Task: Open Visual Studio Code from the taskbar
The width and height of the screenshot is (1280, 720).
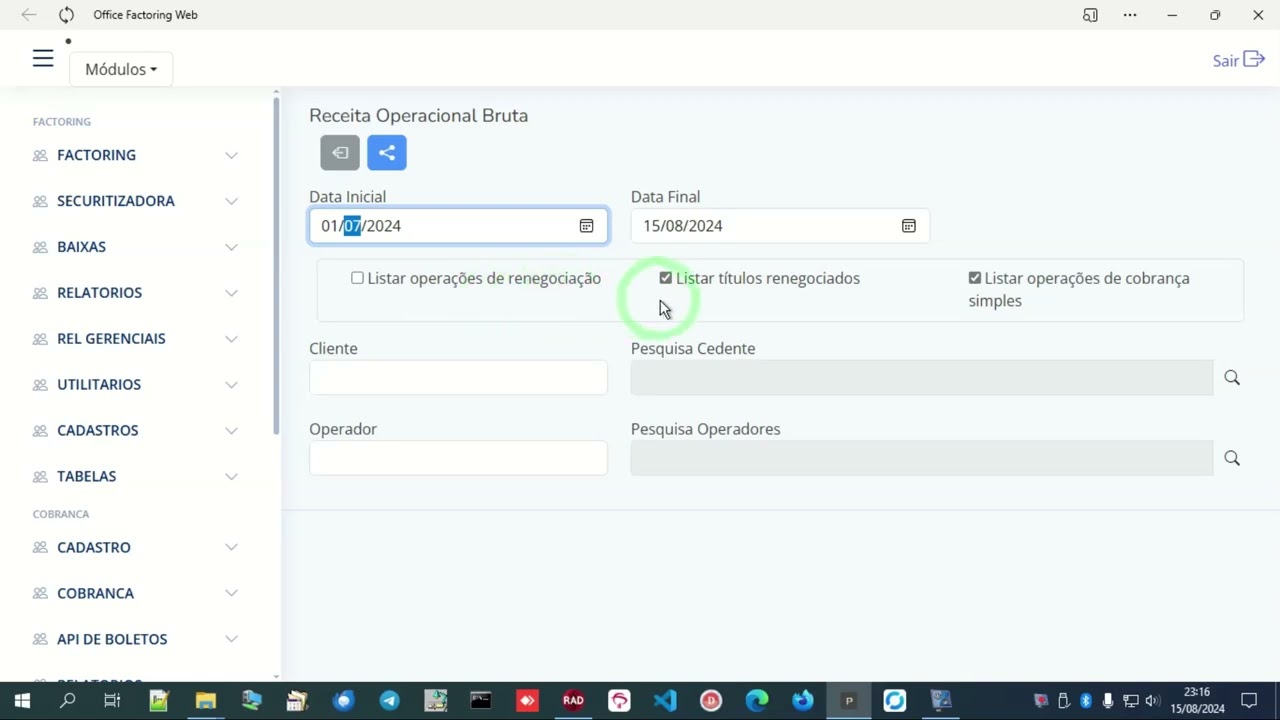Action: 665,701
